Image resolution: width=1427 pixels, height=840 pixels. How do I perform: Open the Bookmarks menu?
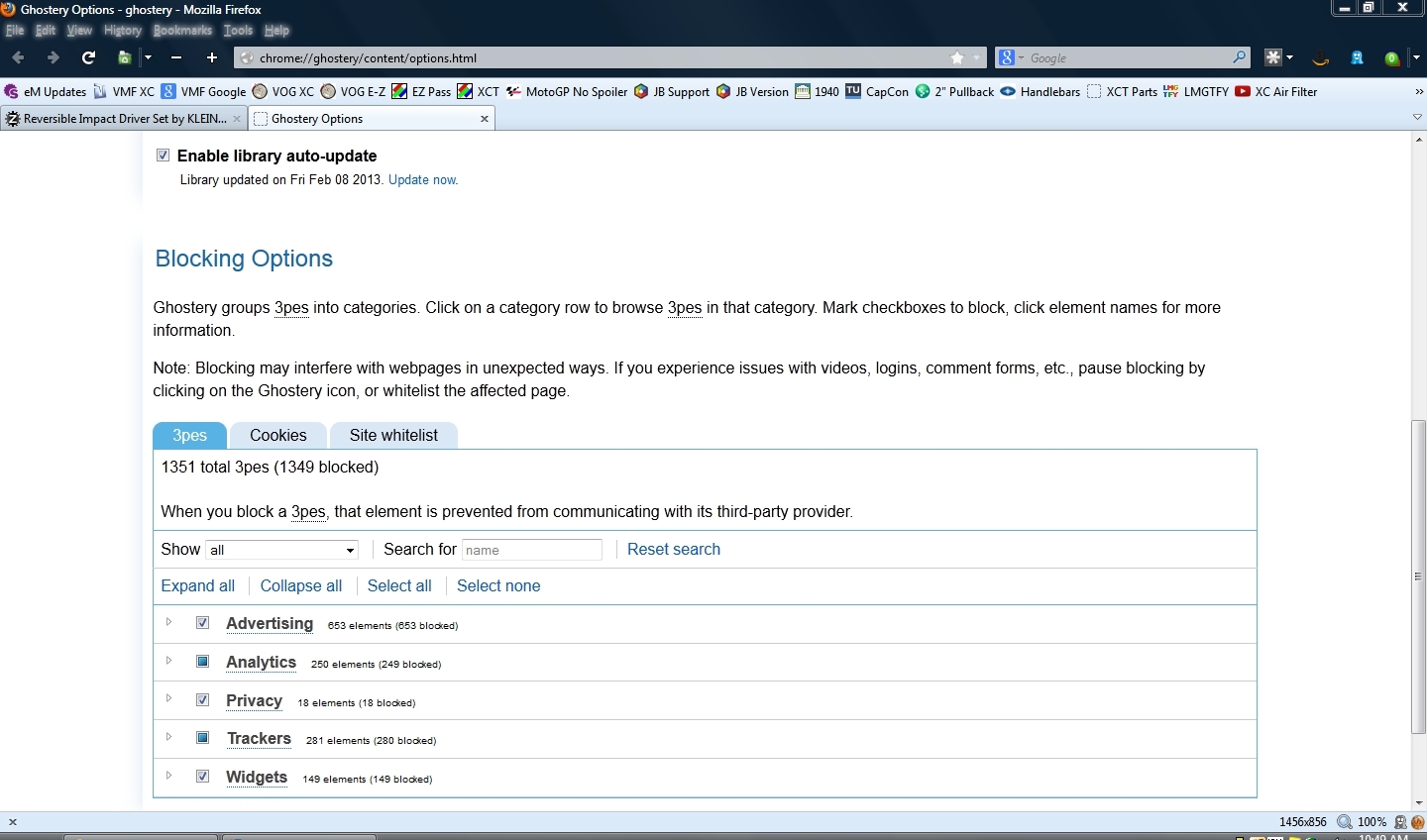(182, 31)
